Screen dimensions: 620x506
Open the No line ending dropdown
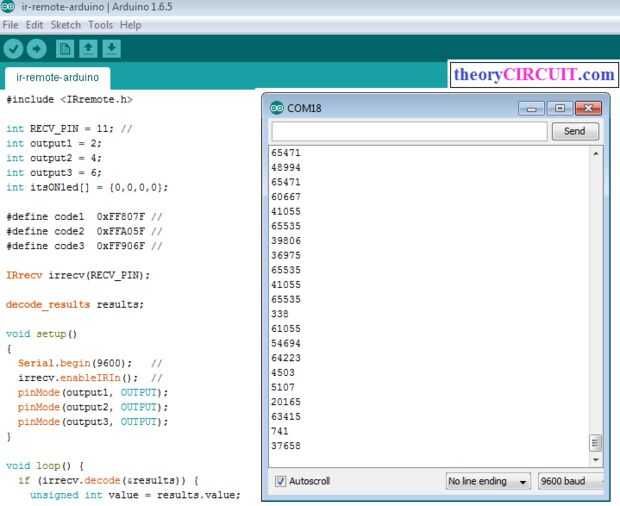[x=488, y=481]
